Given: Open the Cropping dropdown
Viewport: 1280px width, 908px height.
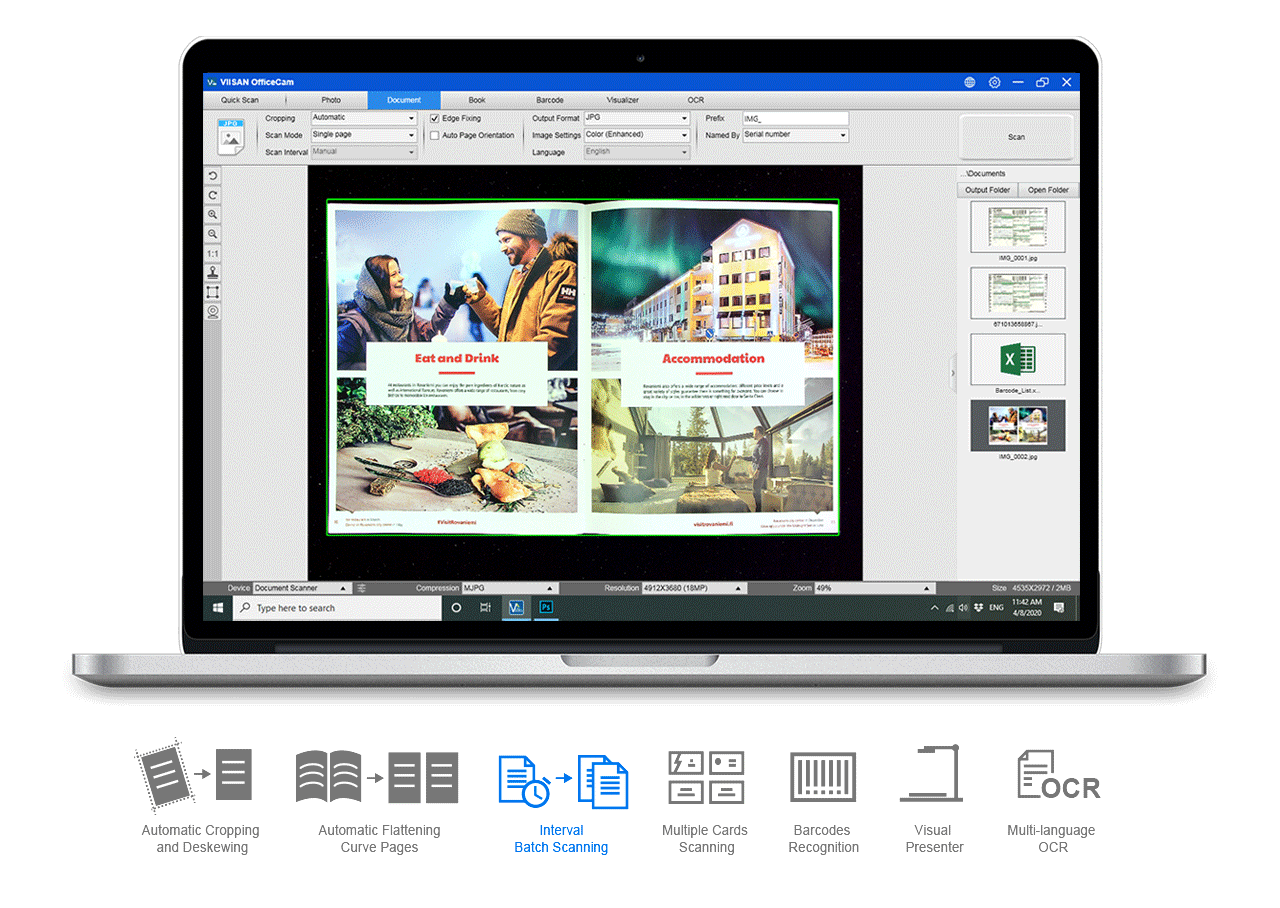Looking at the screenshot, I should pos(363,118).
